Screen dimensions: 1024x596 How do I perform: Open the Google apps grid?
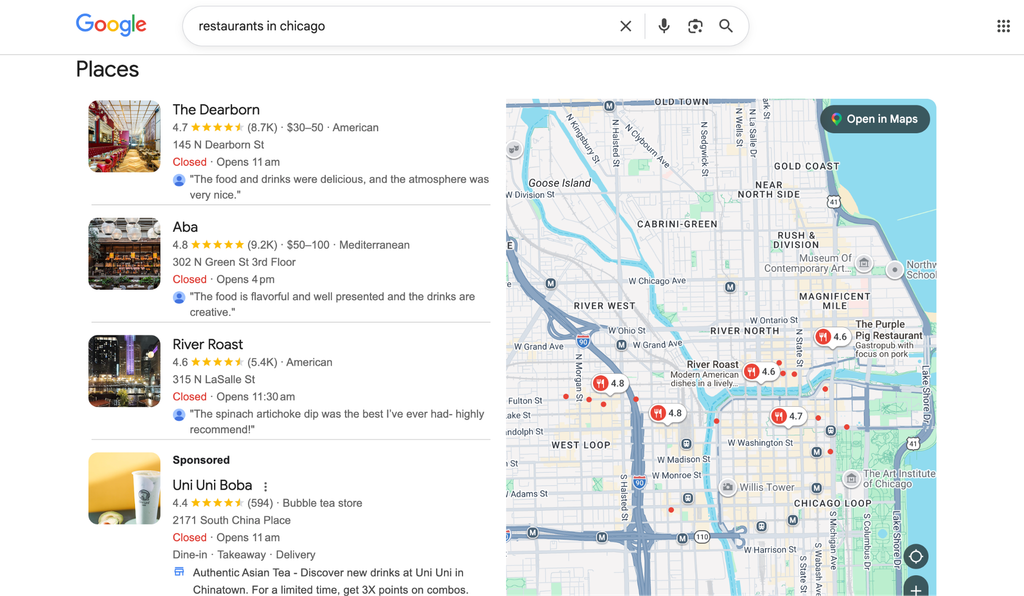[1004, 26]
